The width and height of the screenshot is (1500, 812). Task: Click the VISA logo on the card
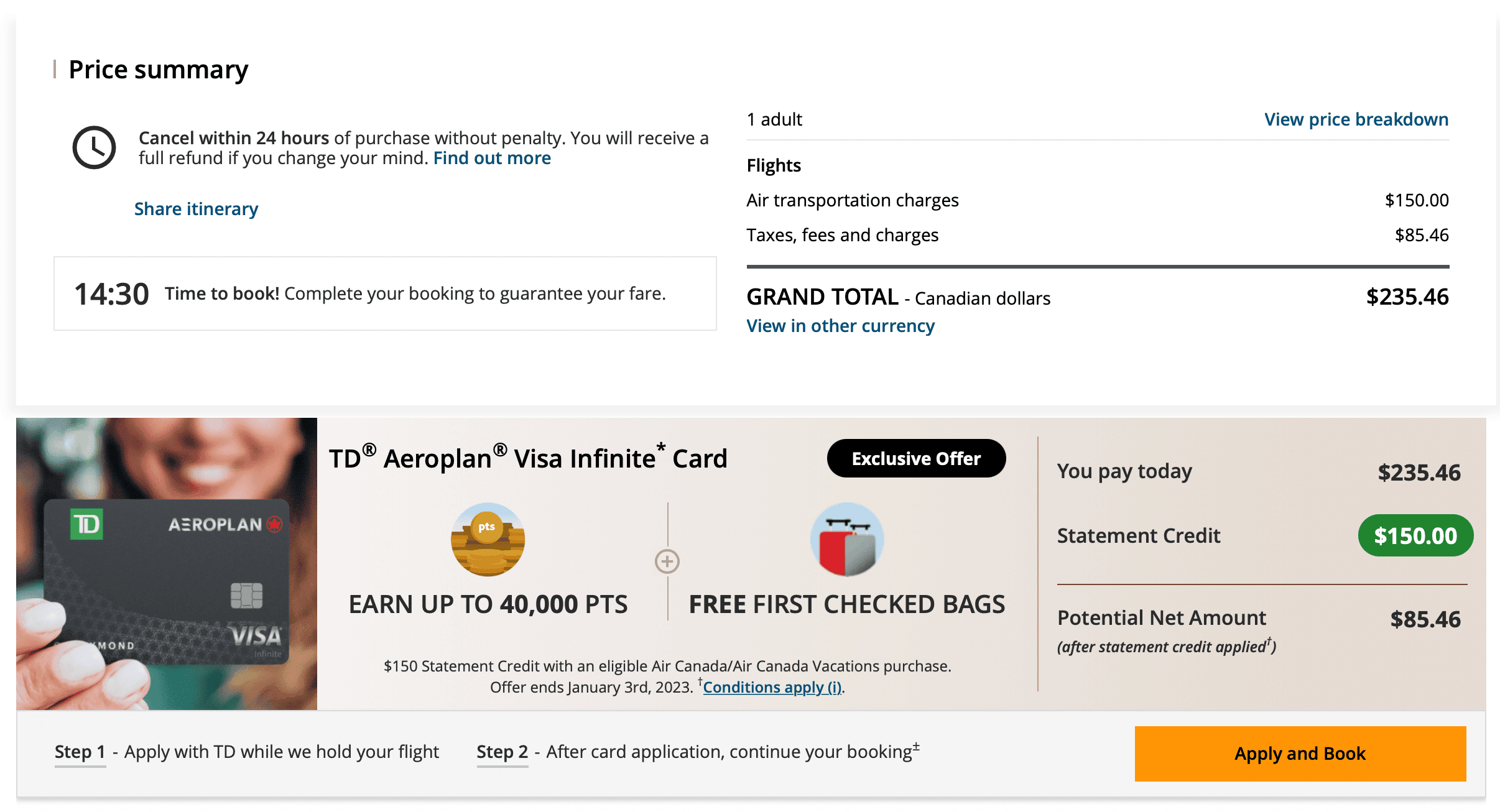(256, 636)
